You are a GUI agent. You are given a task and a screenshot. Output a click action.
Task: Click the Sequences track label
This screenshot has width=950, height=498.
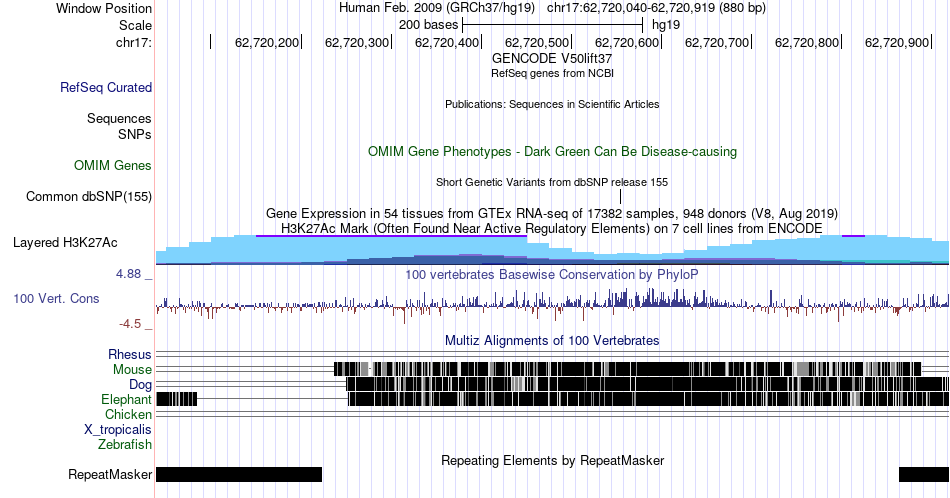pyautogui.click(x=119, y=118)
